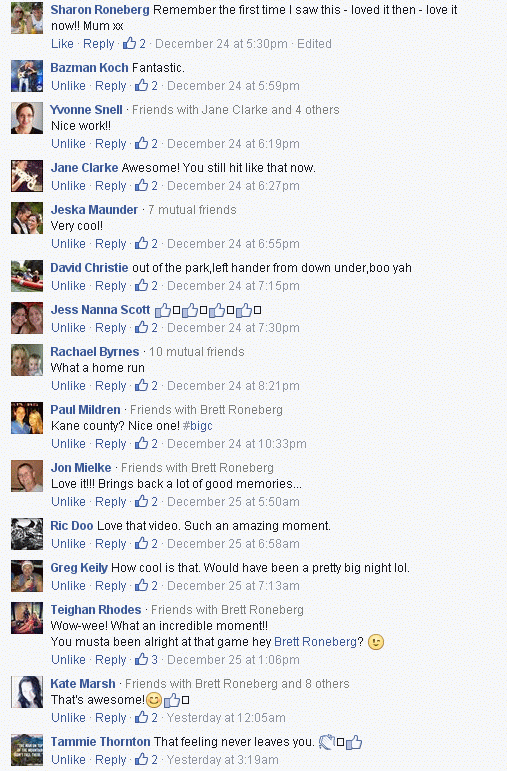The width and height of the screenshot is (507, 771).
Task: Click thumbs-up icon on Teighan Rhodes' comment
Action: point(142,659)
